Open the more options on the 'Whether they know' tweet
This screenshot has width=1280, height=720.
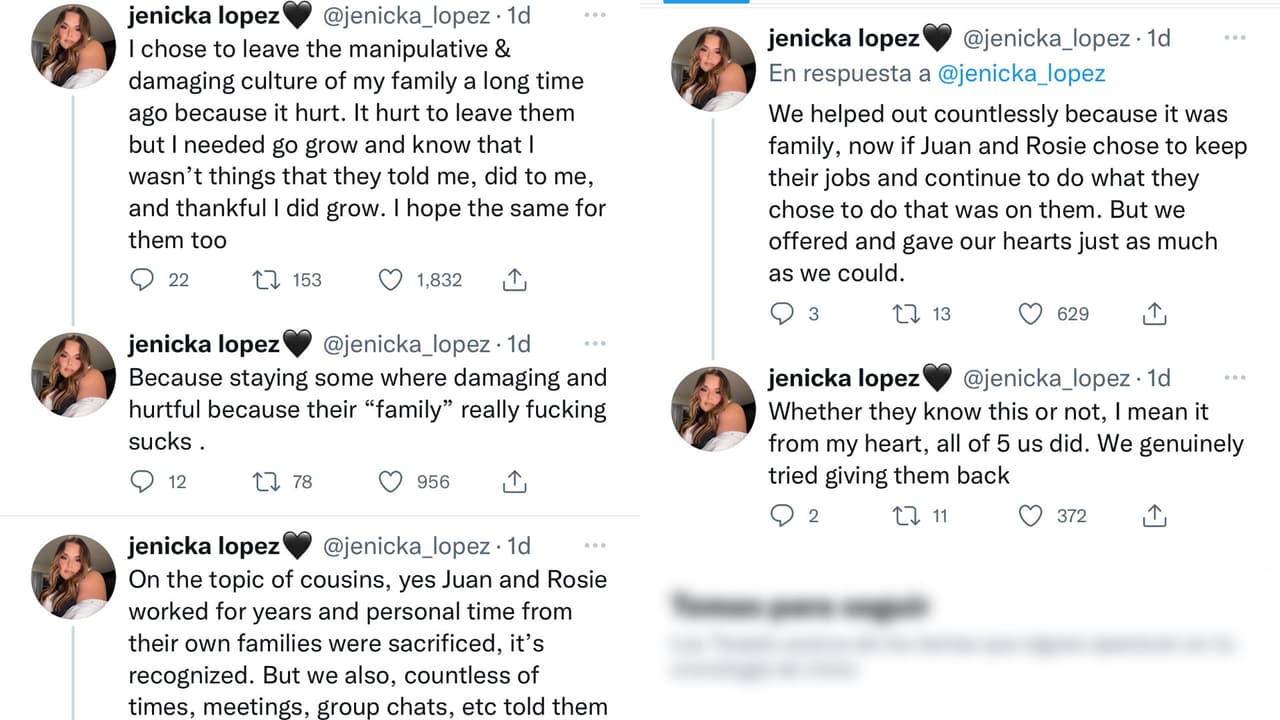(x=1234, y=377)
